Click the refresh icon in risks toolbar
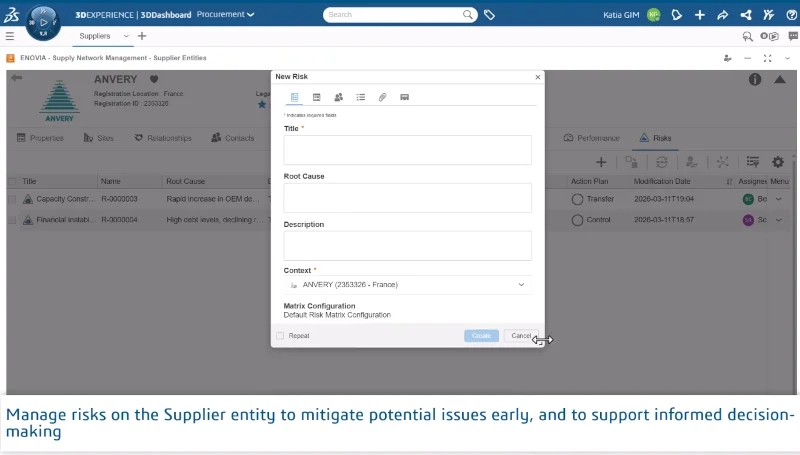This screenshot has width=800, height=455. tap(662, 162)
